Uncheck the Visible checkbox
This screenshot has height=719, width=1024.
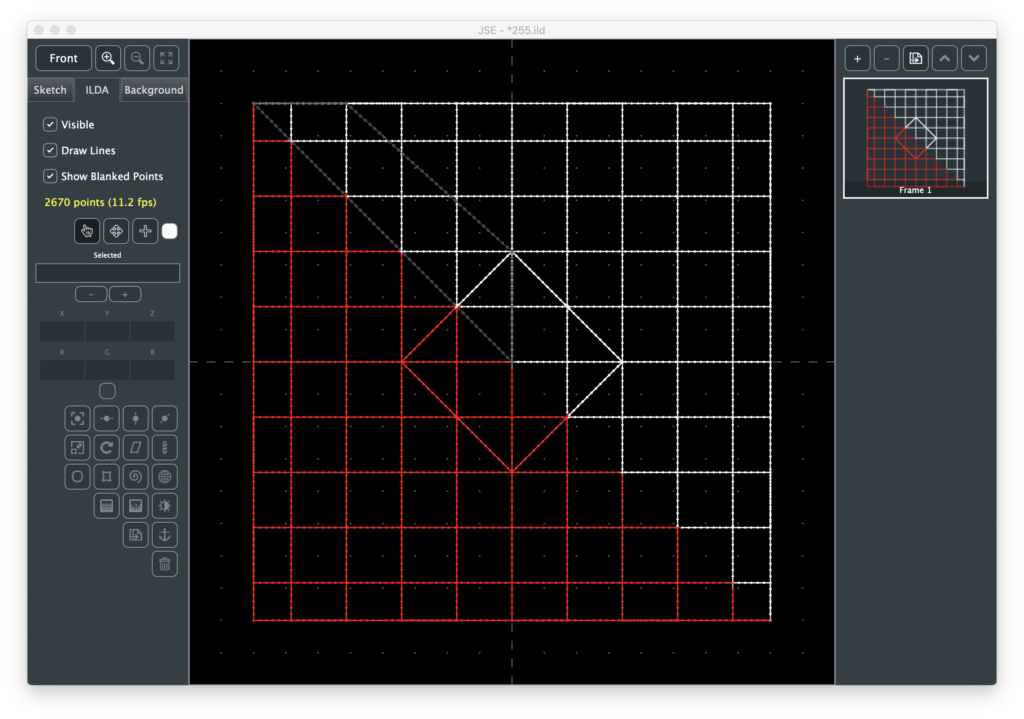pyautogui.click(x=50, y=125)
